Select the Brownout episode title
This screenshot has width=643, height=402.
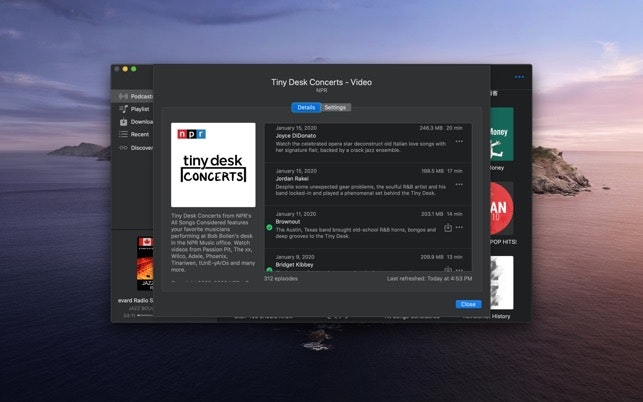pos(288,222)
